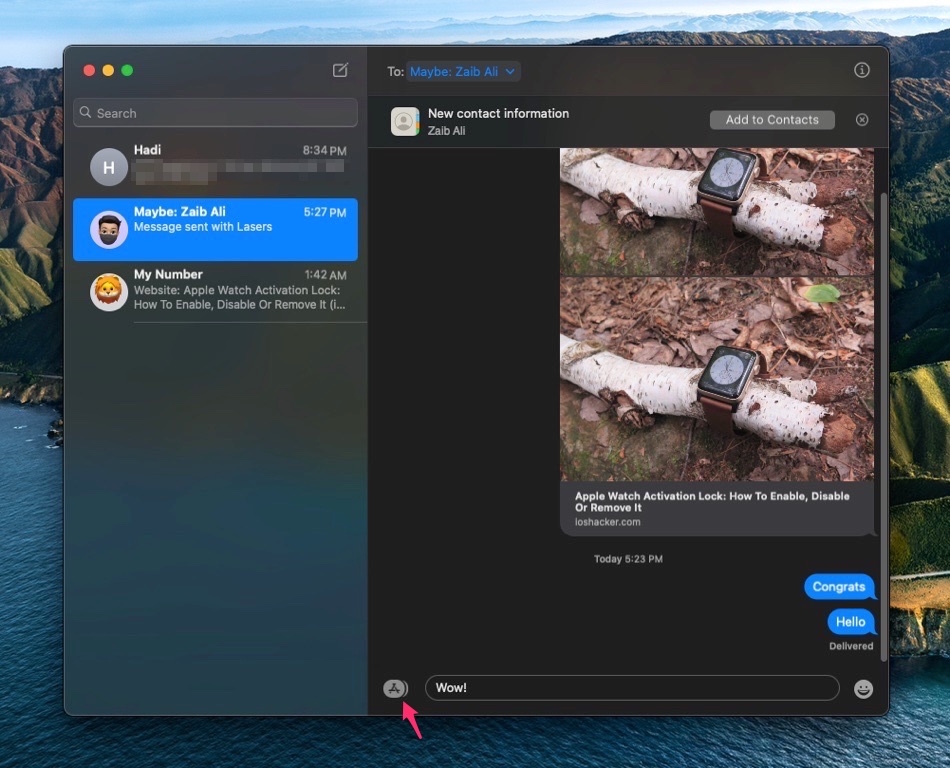Click the message field containing Wow!

632,688
